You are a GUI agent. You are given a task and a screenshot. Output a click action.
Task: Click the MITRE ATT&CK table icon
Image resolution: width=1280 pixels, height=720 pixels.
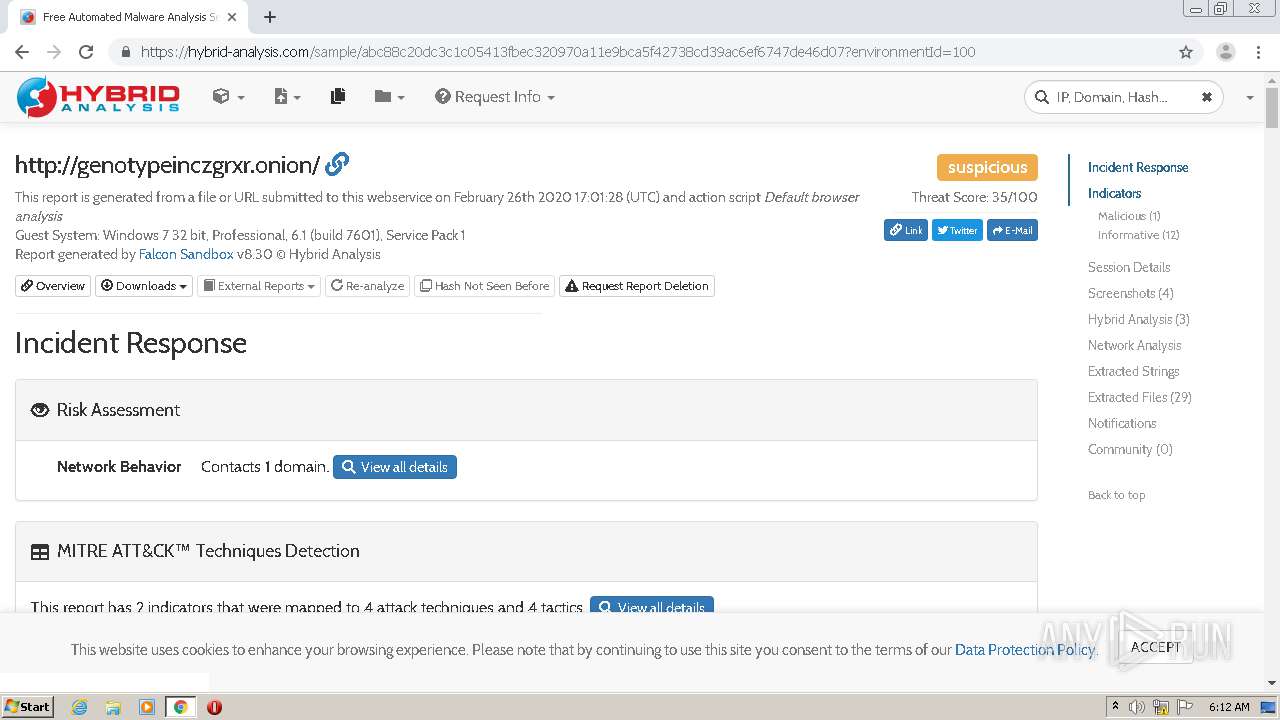(40, 551)
